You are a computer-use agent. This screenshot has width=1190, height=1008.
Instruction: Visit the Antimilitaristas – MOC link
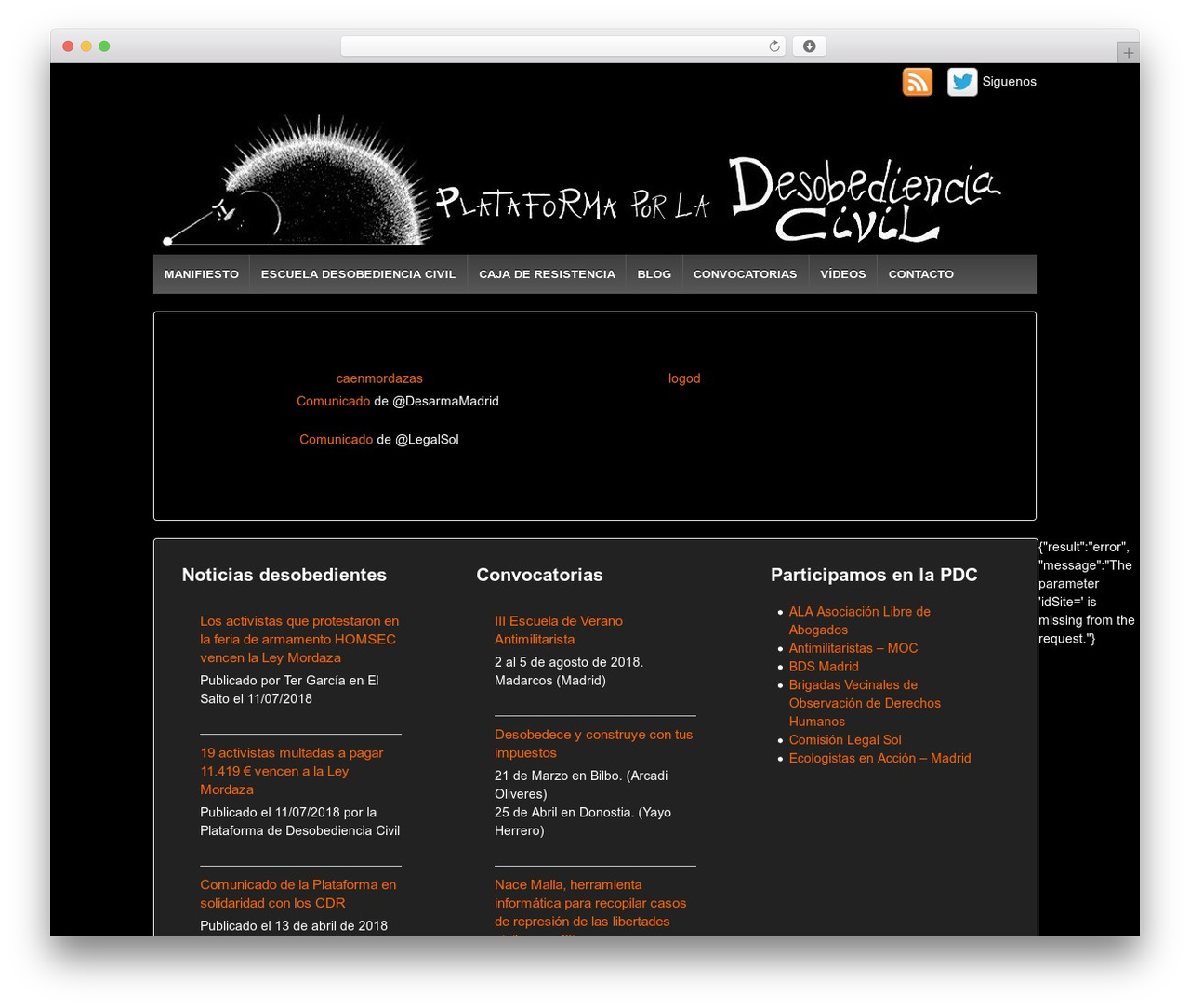853,648
